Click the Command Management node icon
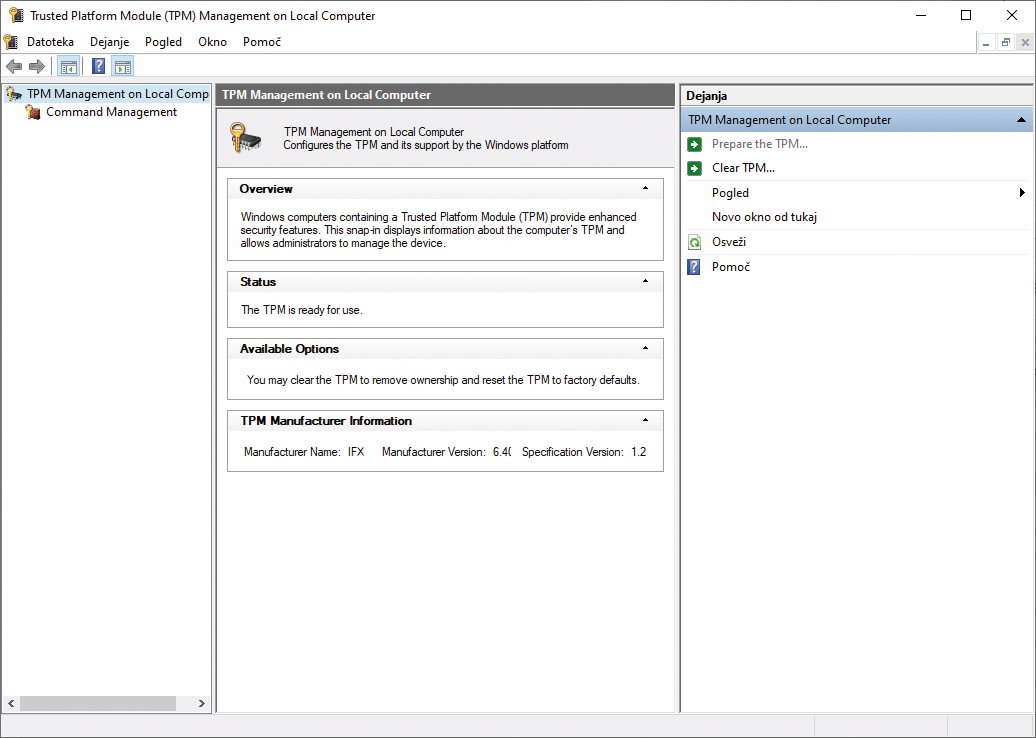The height and width of the screenshot is (738, 1036). point(33,112)
